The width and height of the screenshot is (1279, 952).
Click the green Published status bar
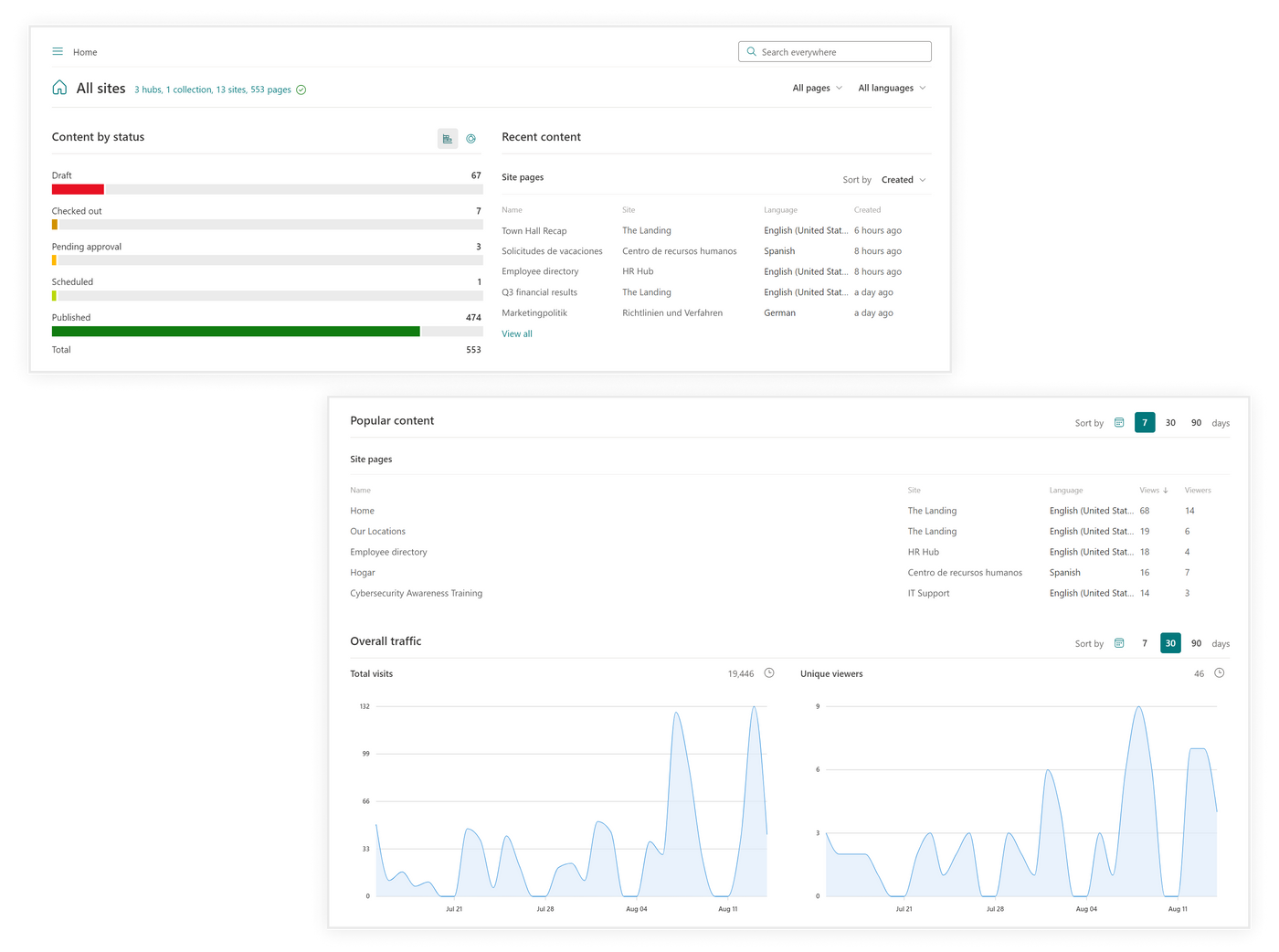tap(236, 332)
